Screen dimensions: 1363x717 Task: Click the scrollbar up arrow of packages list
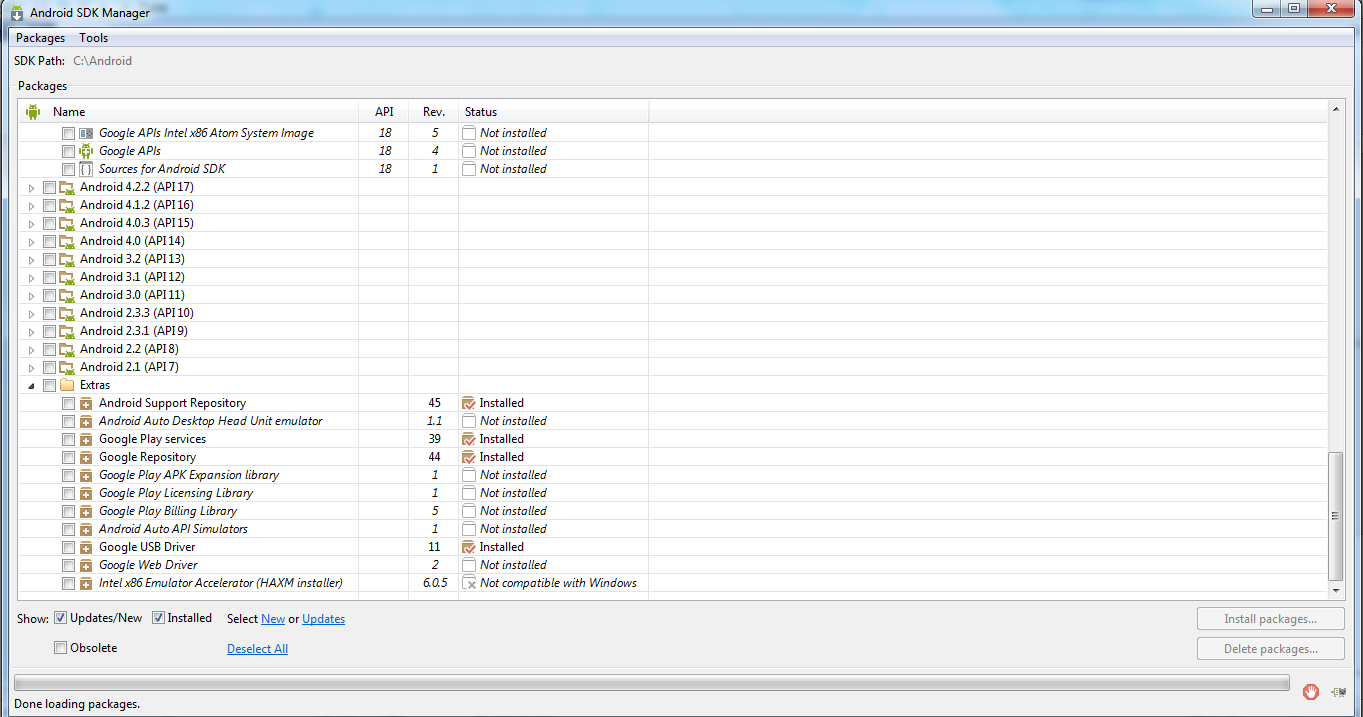click(1335, 108)
